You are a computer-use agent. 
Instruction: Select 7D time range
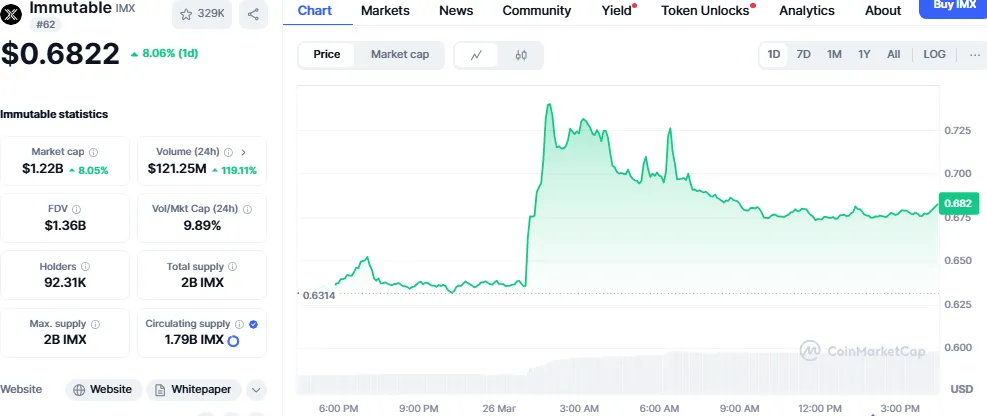click(x=803, y=55)
